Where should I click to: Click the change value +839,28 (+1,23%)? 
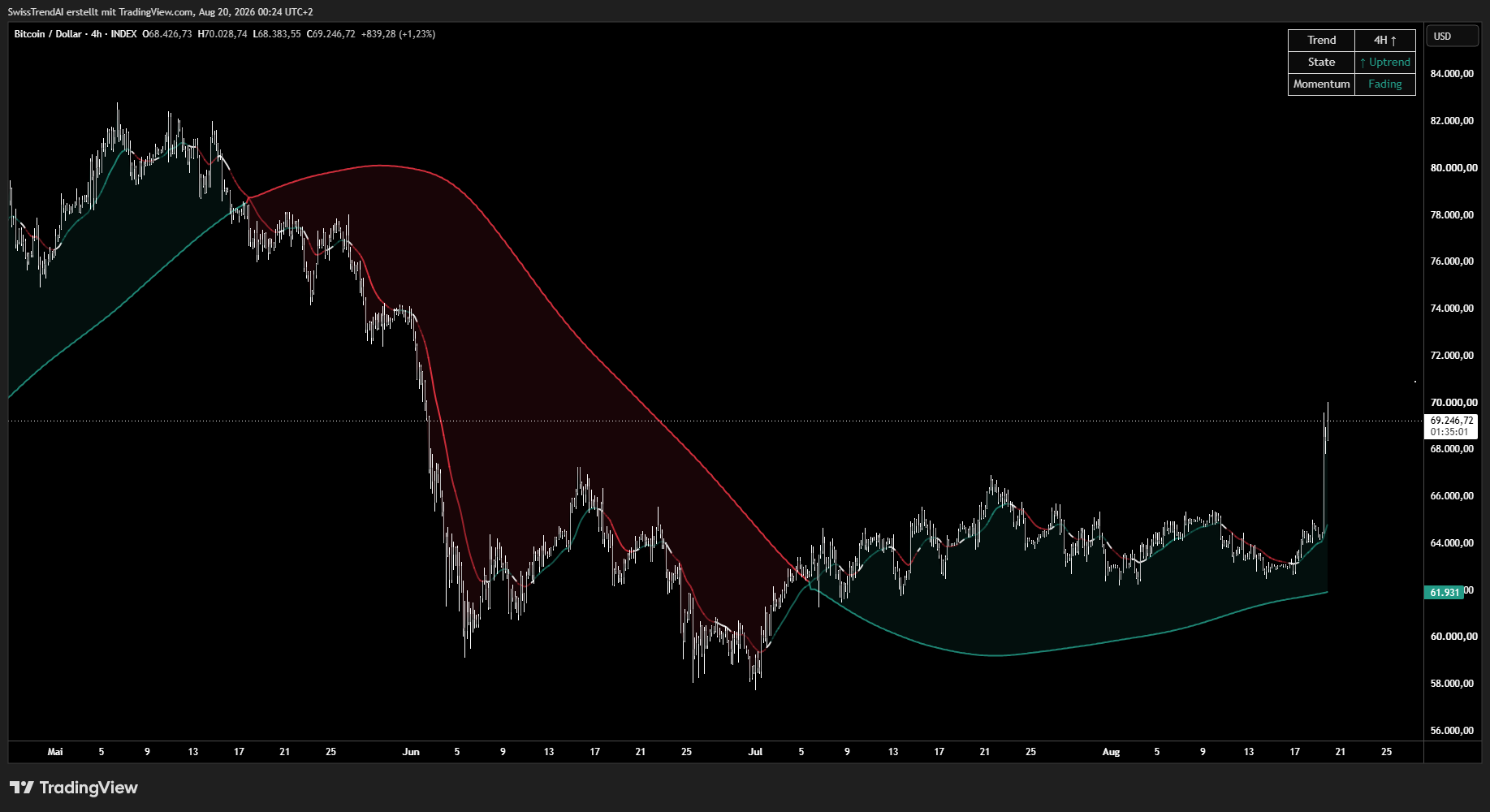[398, 34]
